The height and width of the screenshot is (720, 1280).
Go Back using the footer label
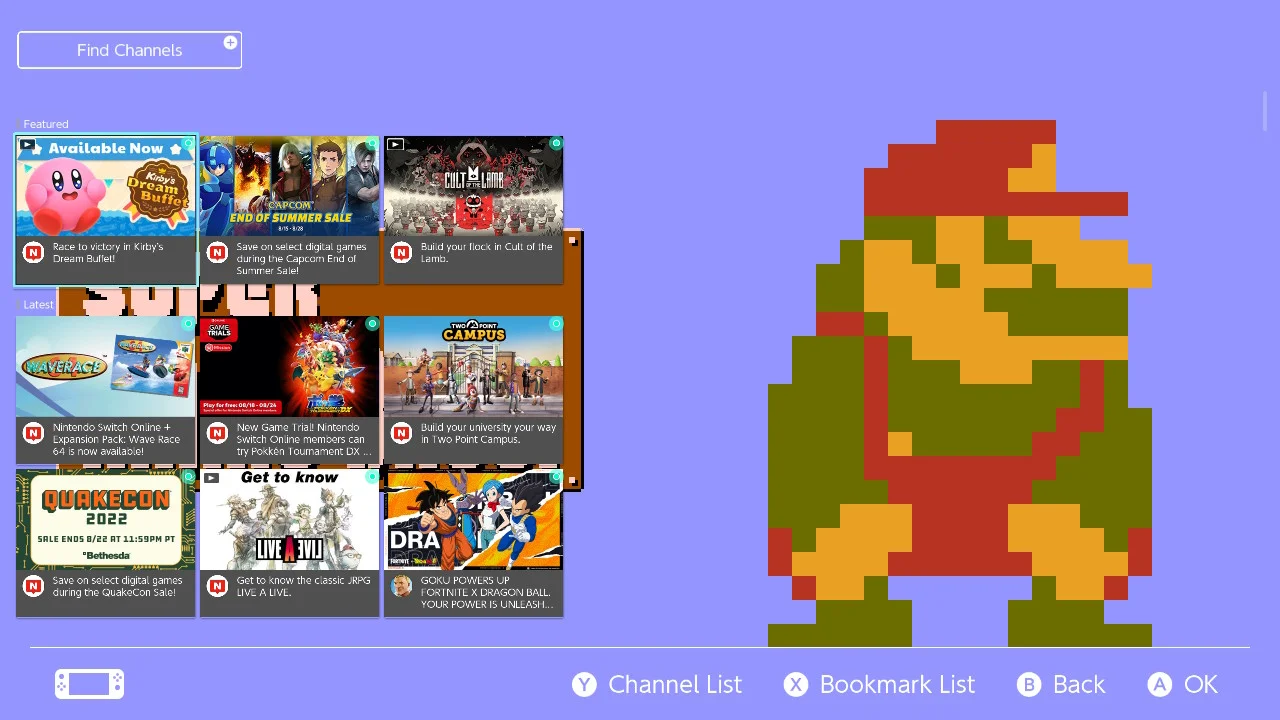(1079, 684)
